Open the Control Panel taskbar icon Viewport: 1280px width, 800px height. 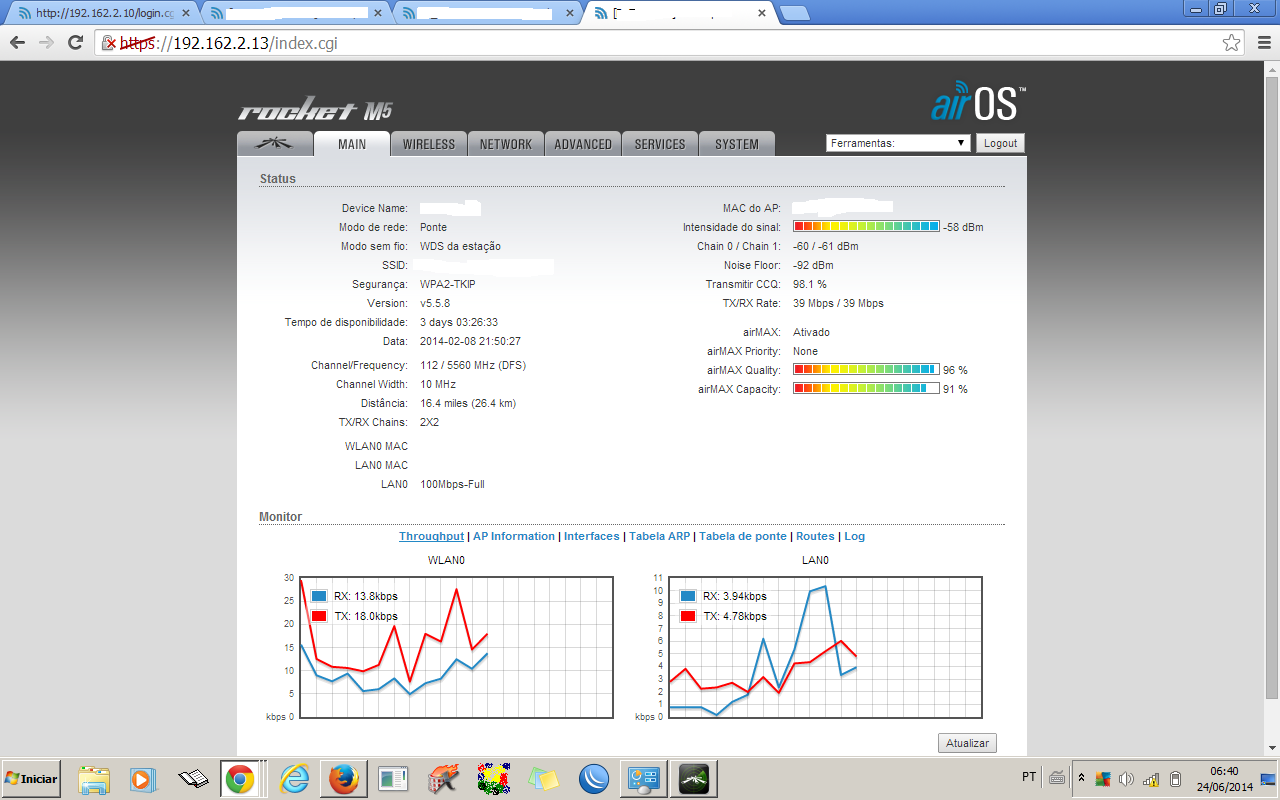643,778
